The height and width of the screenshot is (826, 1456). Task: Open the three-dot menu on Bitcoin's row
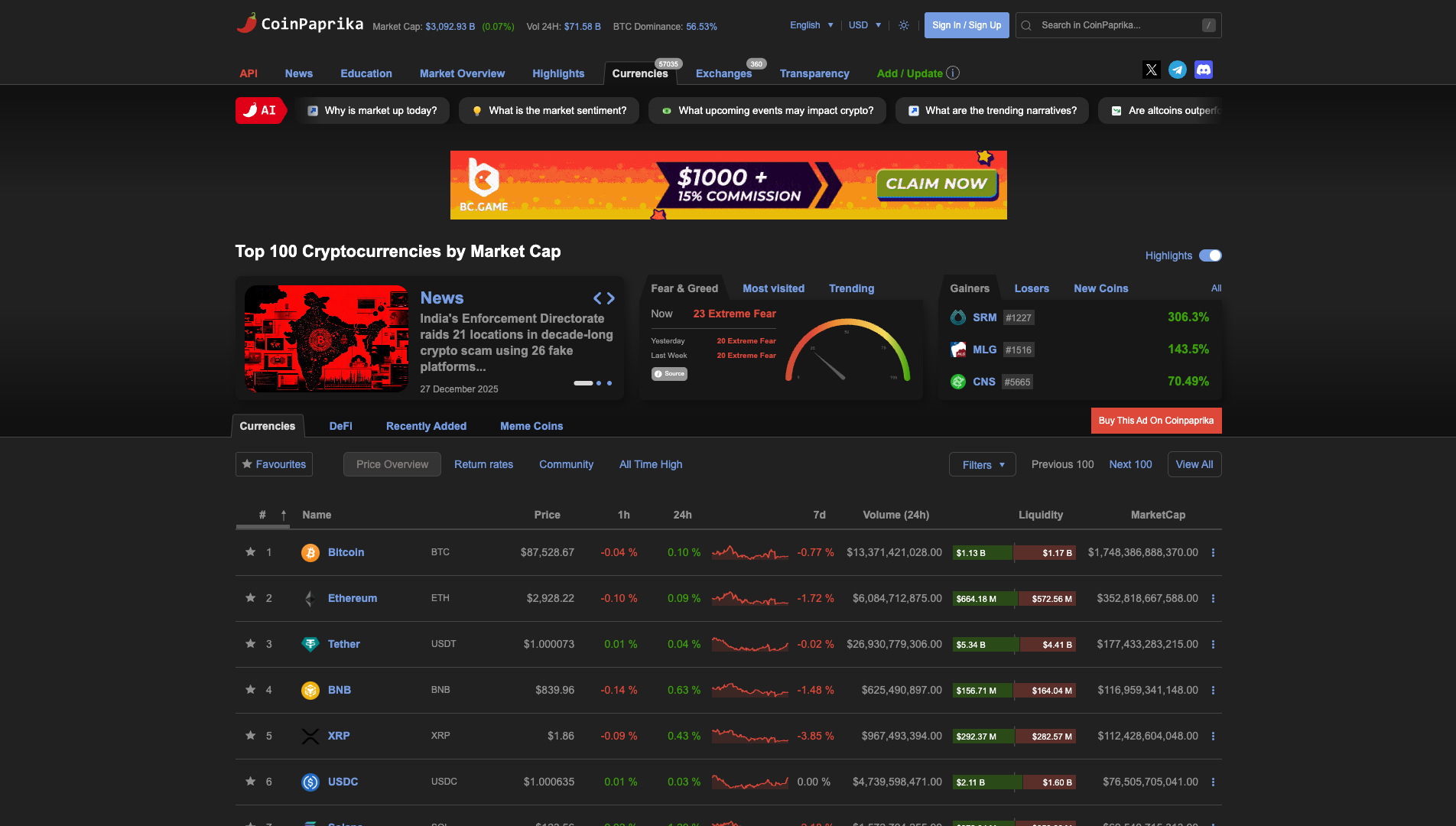pyautogui.click(x=1213, y=552)
